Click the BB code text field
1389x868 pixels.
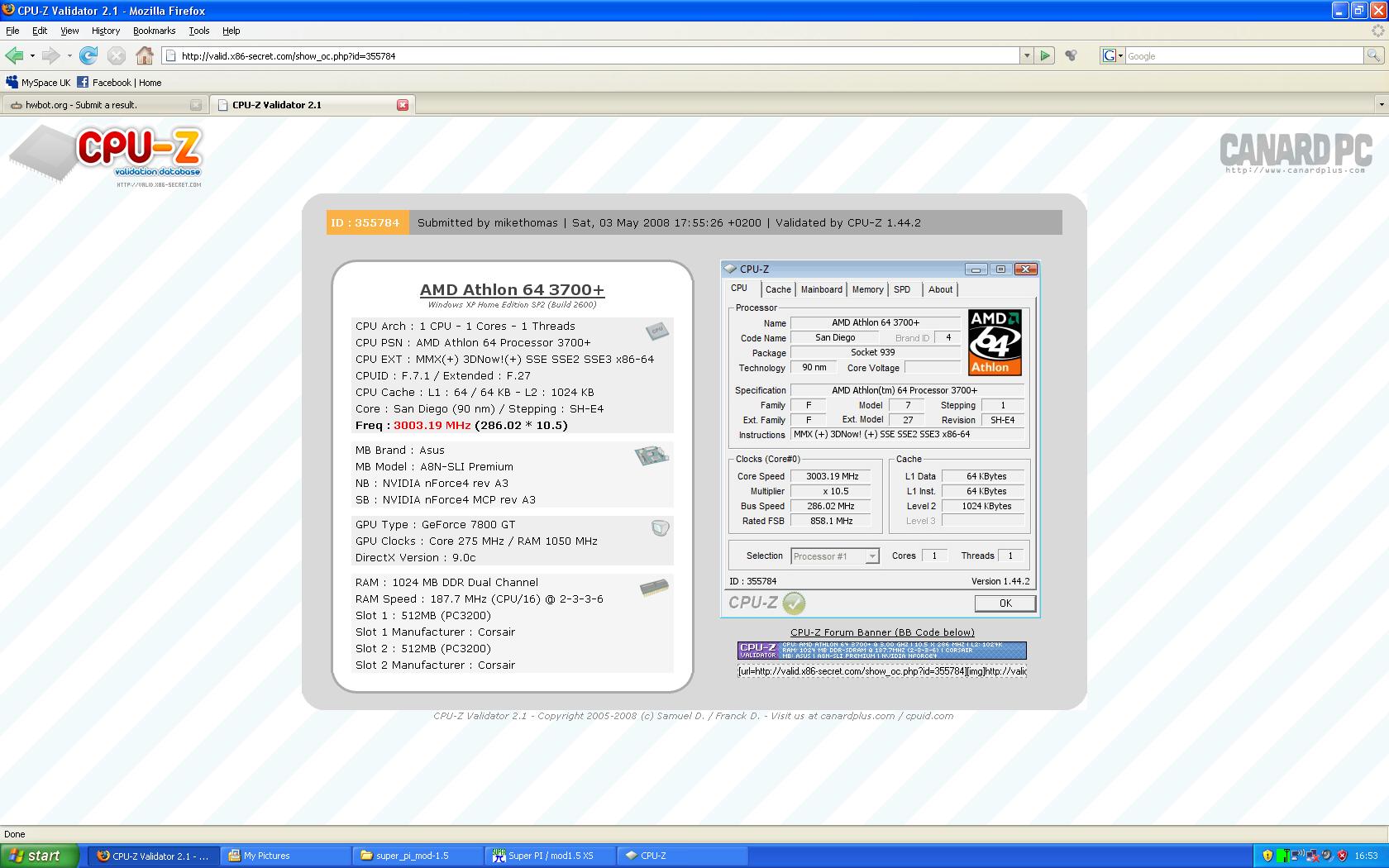coord(882,671)
